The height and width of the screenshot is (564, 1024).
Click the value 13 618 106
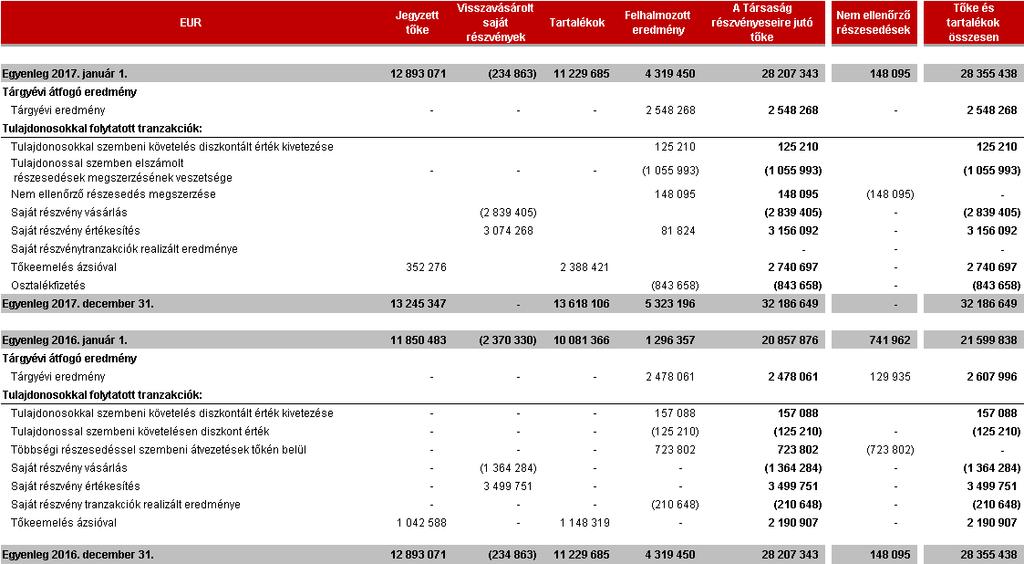pos(581,304)
